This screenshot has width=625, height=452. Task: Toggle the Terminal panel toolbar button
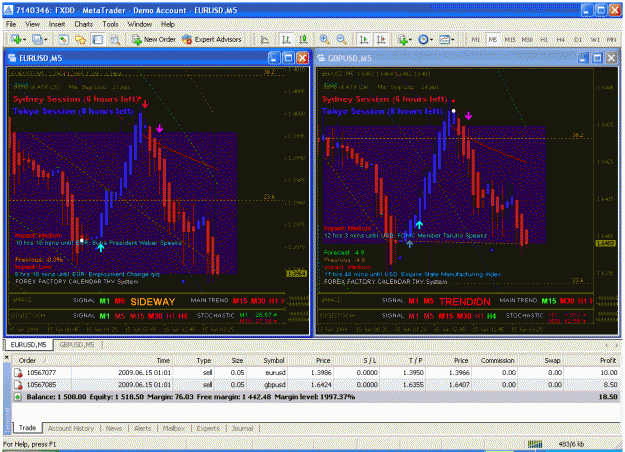(98, 39)
